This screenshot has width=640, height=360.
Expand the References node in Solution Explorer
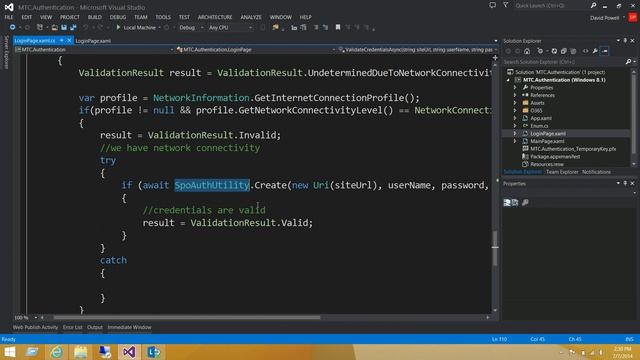[x=515, y=95]
